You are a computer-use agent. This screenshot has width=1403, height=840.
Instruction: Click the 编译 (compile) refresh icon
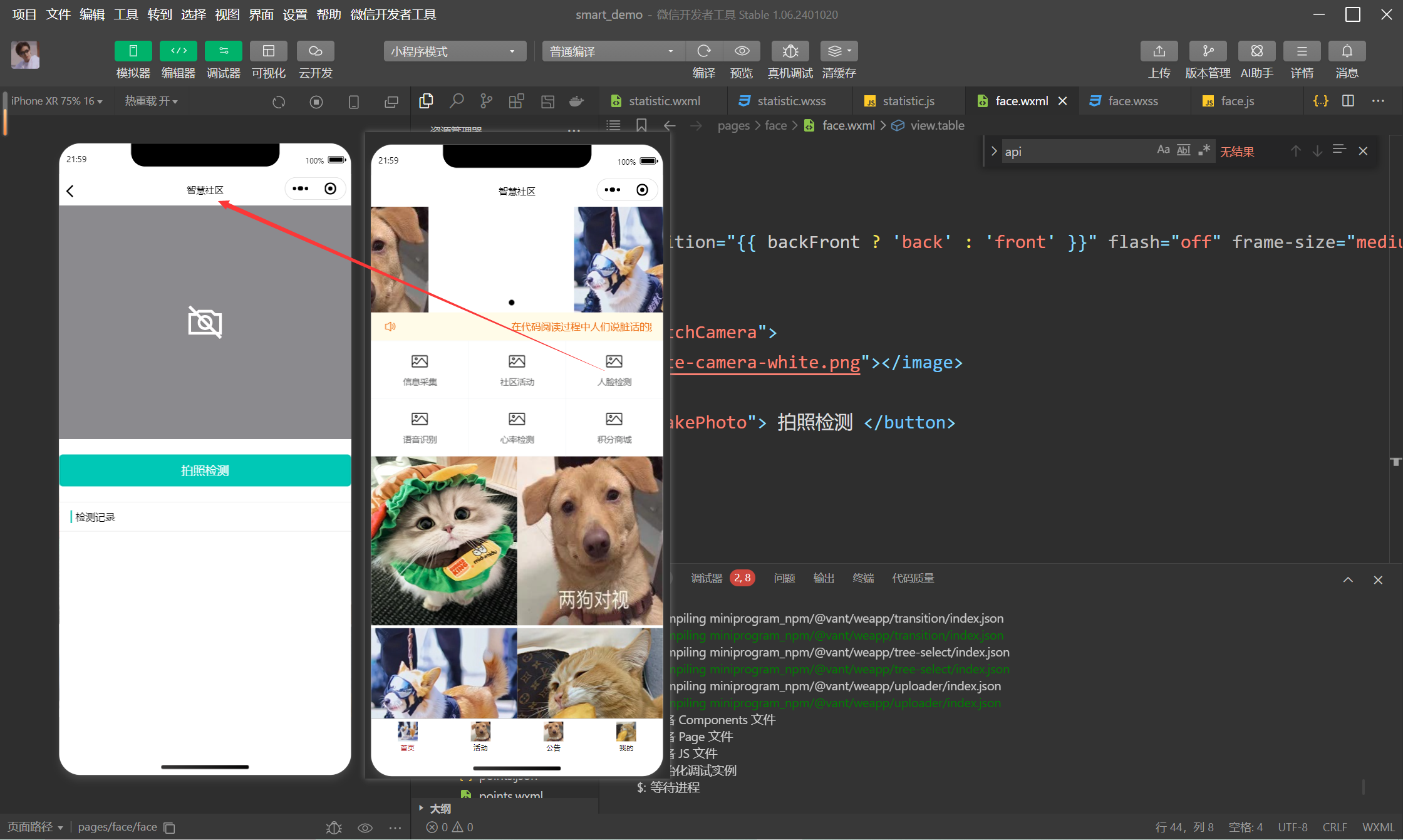[x=704, y=51]
